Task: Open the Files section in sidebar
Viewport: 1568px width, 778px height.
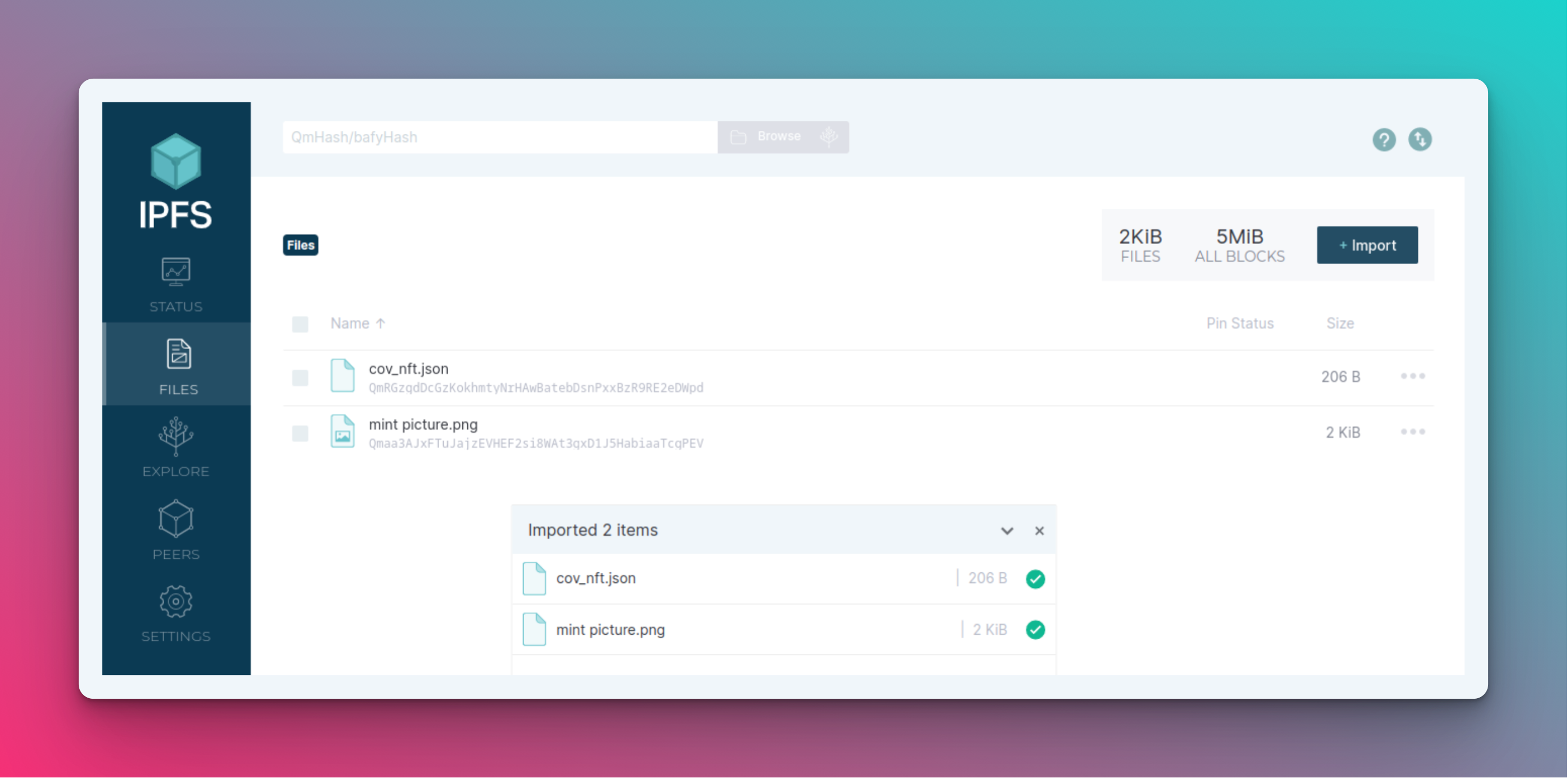Action: [x=177, y=364]
